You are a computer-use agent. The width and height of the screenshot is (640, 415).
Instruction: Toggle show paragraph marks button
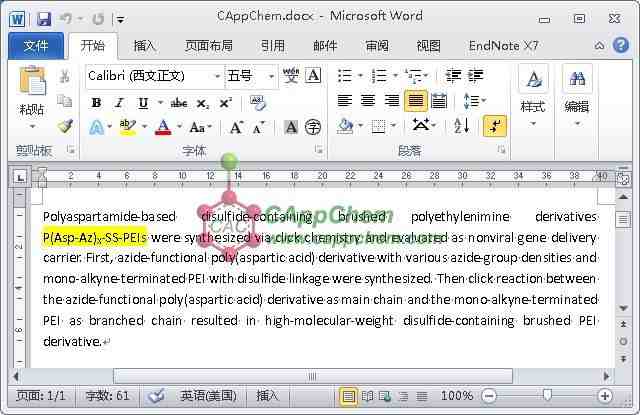pyautogui.click(x=495, y=126)
